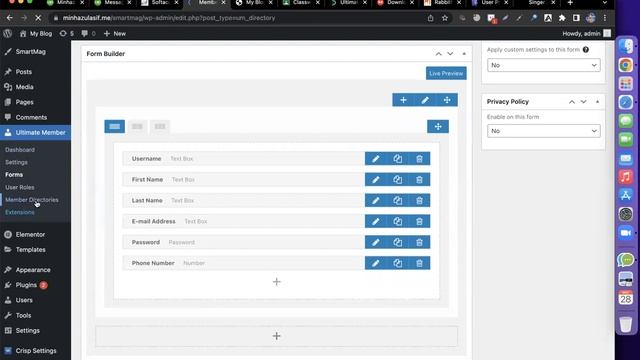
Task: Visit My Blog from admin bar
Action: pos(36,33)
